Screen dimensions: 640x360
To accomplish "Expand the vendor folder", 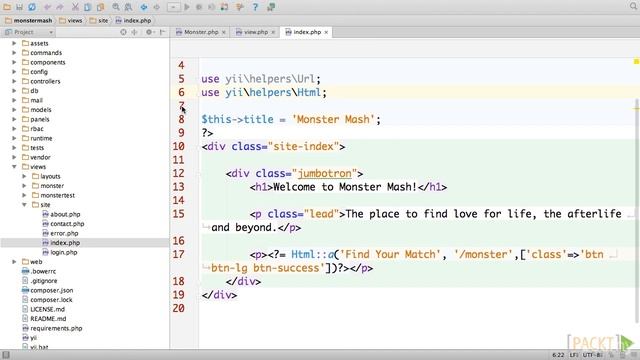I will [x=14, y=157].
